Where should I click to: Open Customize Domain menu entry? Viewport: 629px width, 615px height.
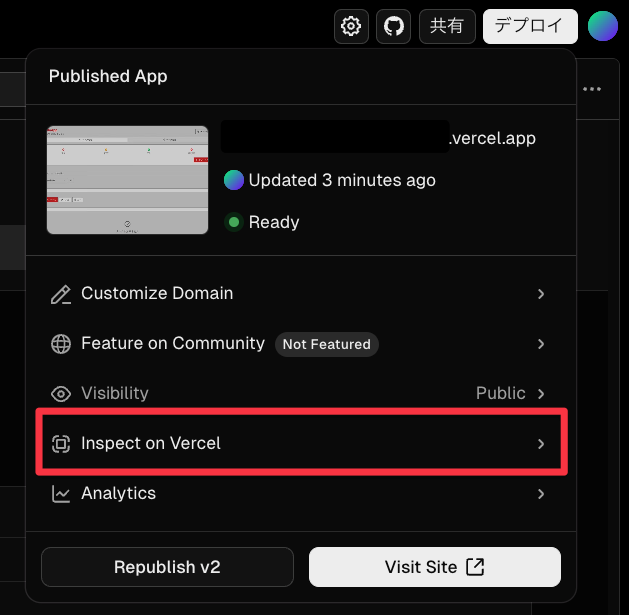[301, 294]
